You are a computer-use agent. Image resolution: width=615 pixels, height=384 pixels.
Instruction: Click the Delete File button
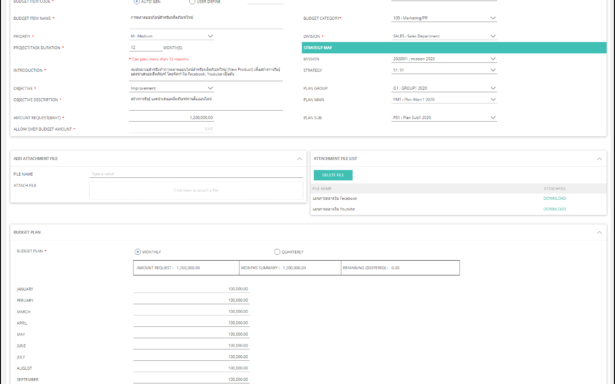point(333,175)
